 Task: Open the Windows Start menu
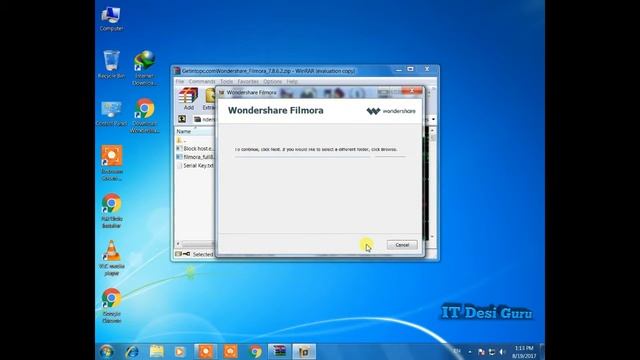[x=107, y=351]
